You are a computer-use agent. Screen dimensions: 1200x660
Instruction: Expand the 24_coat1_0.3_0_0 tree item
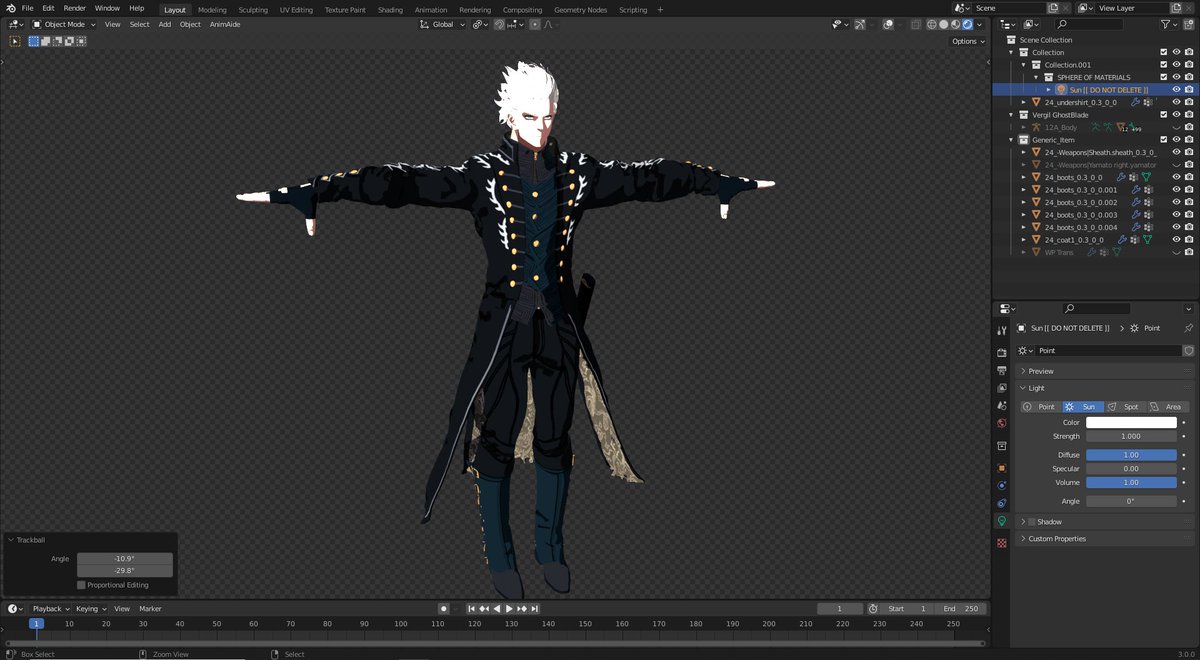point(1023,240)
